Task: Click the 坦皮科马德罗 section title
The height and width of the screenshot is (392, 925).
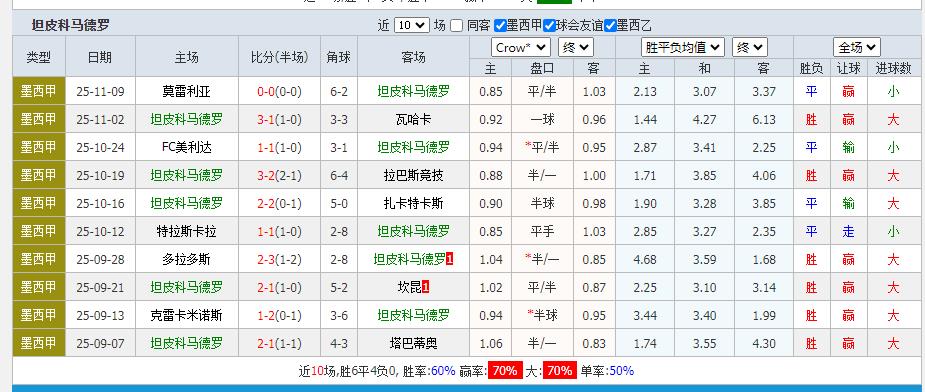Action: click(x=70, y=25)
